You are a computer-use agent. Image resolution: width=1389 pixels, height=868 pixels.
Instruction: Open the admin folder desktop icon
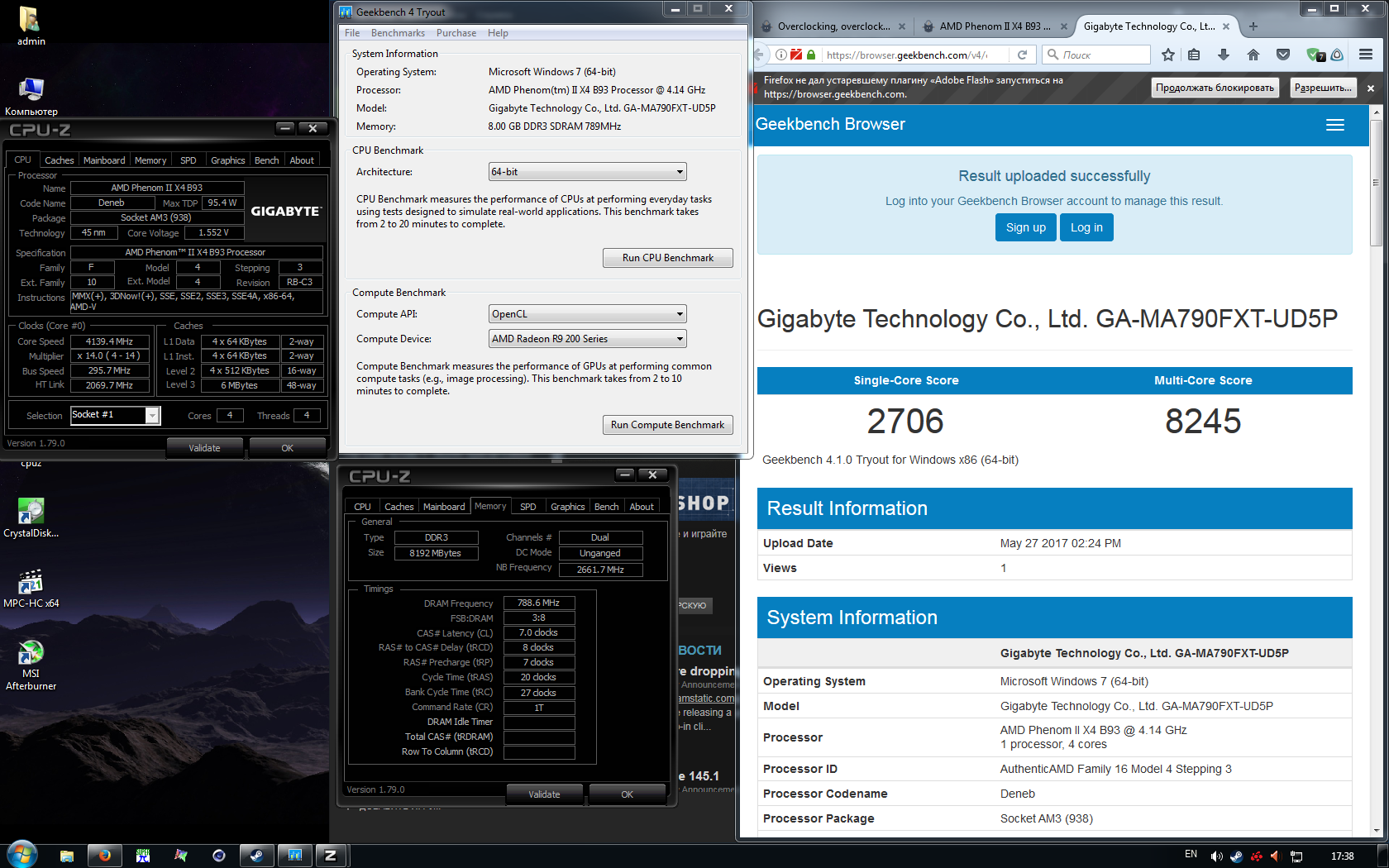(31, 26)
